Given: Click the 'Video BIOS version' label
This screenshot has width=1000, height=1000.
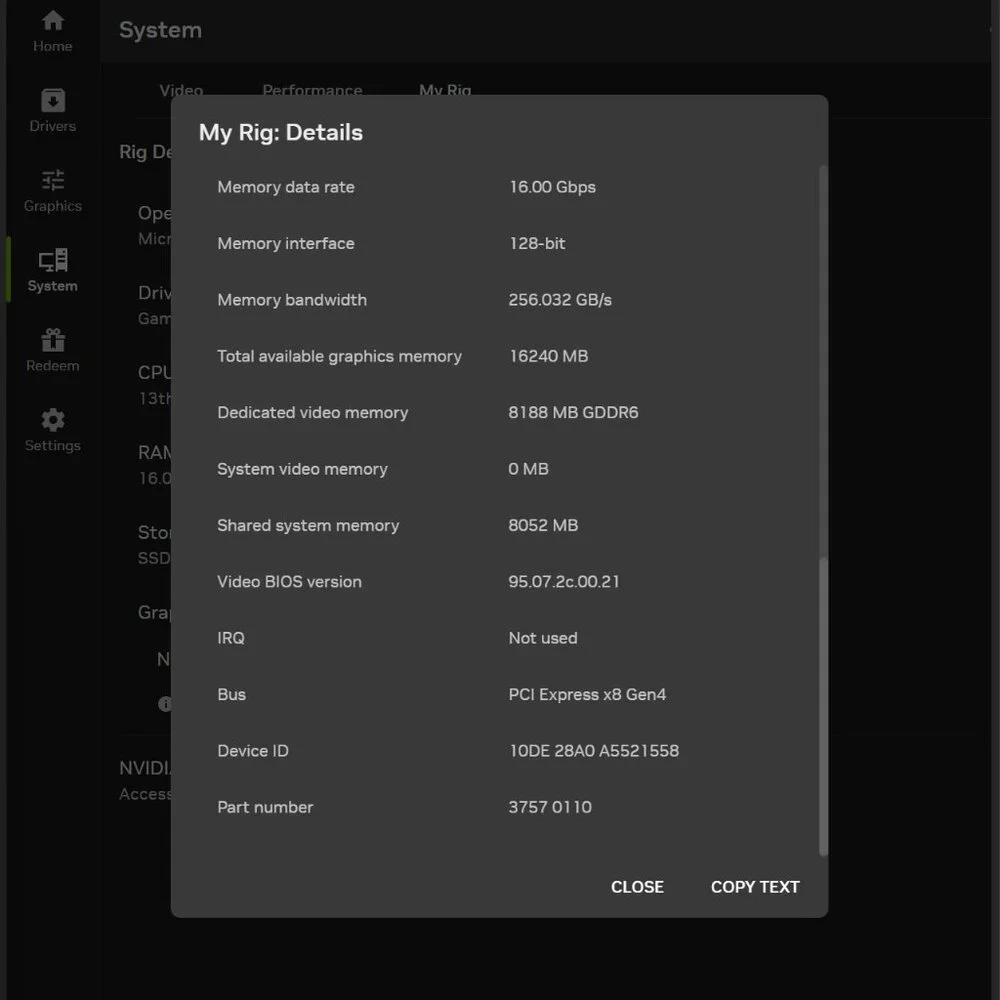Looking at the screenshot, I should (x=290, y=582).
